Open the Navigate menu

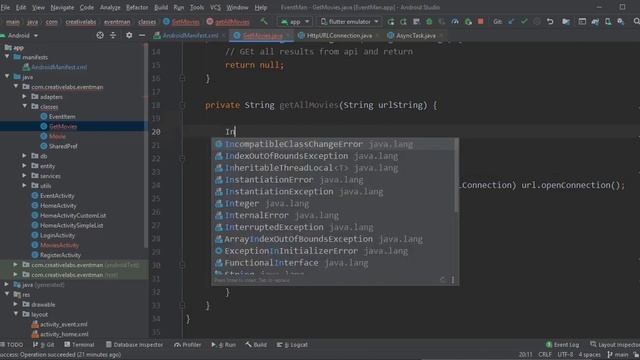pos(62,7)
